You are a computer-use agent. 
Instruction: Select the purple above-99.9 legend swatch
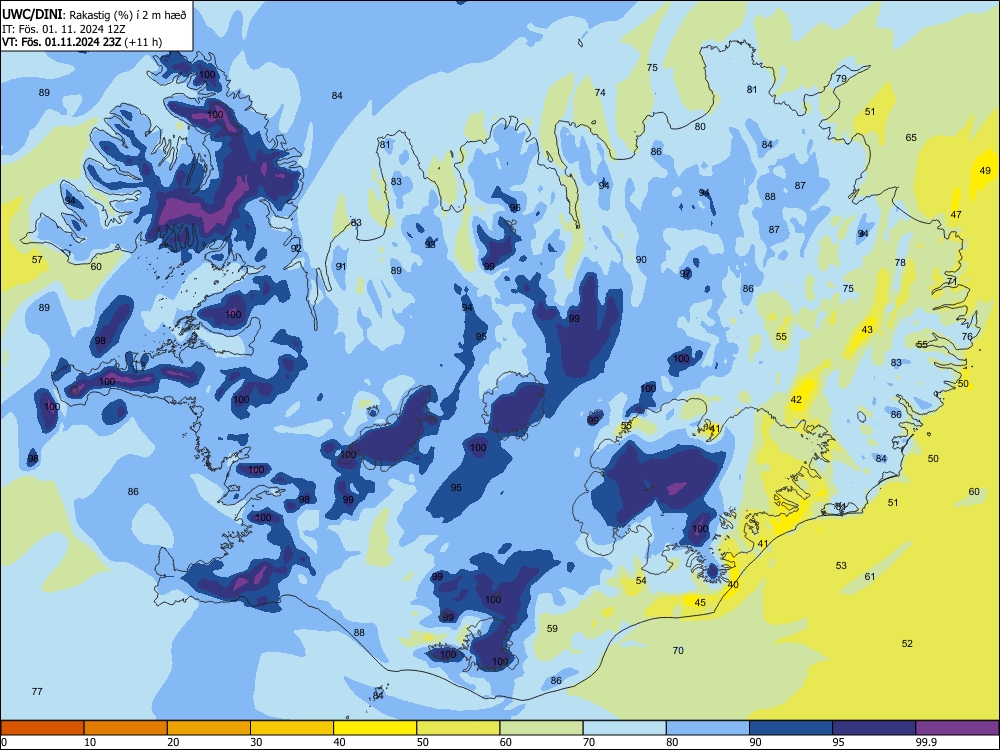(957, 728)
